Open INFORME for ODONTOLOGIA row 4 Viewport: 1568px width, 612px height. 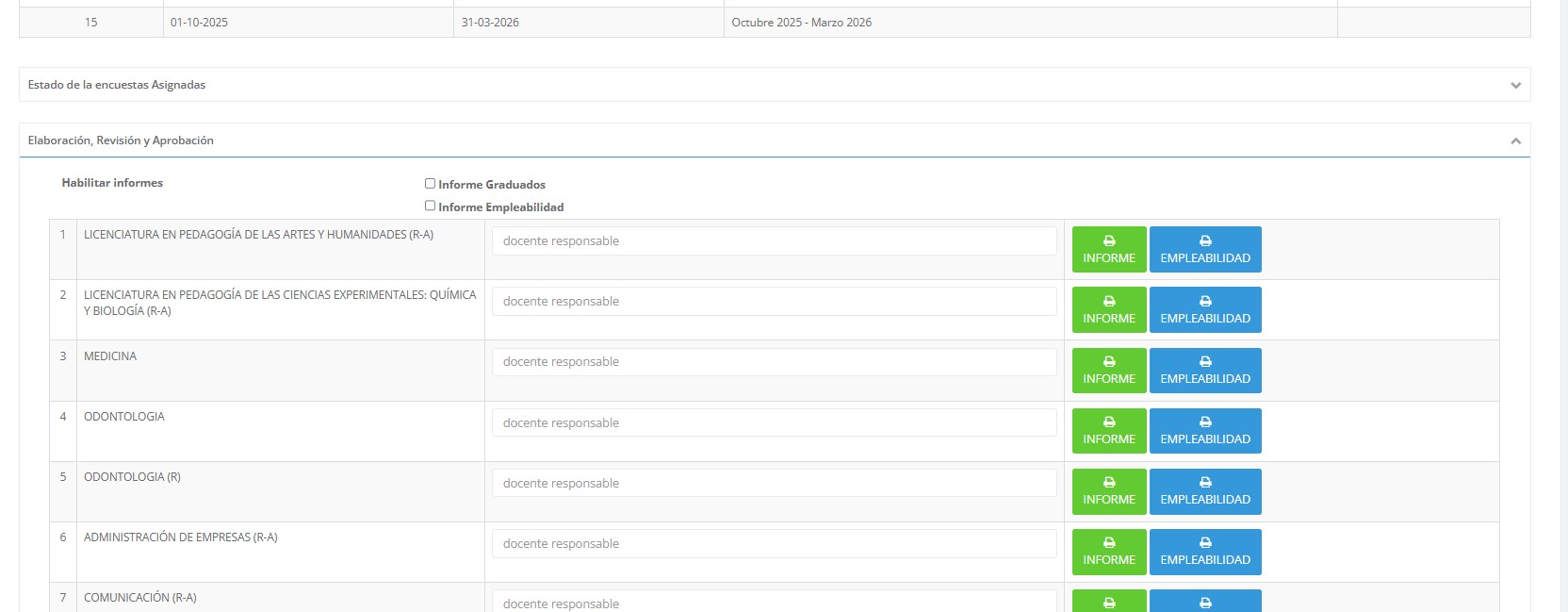click(1109, 431)
